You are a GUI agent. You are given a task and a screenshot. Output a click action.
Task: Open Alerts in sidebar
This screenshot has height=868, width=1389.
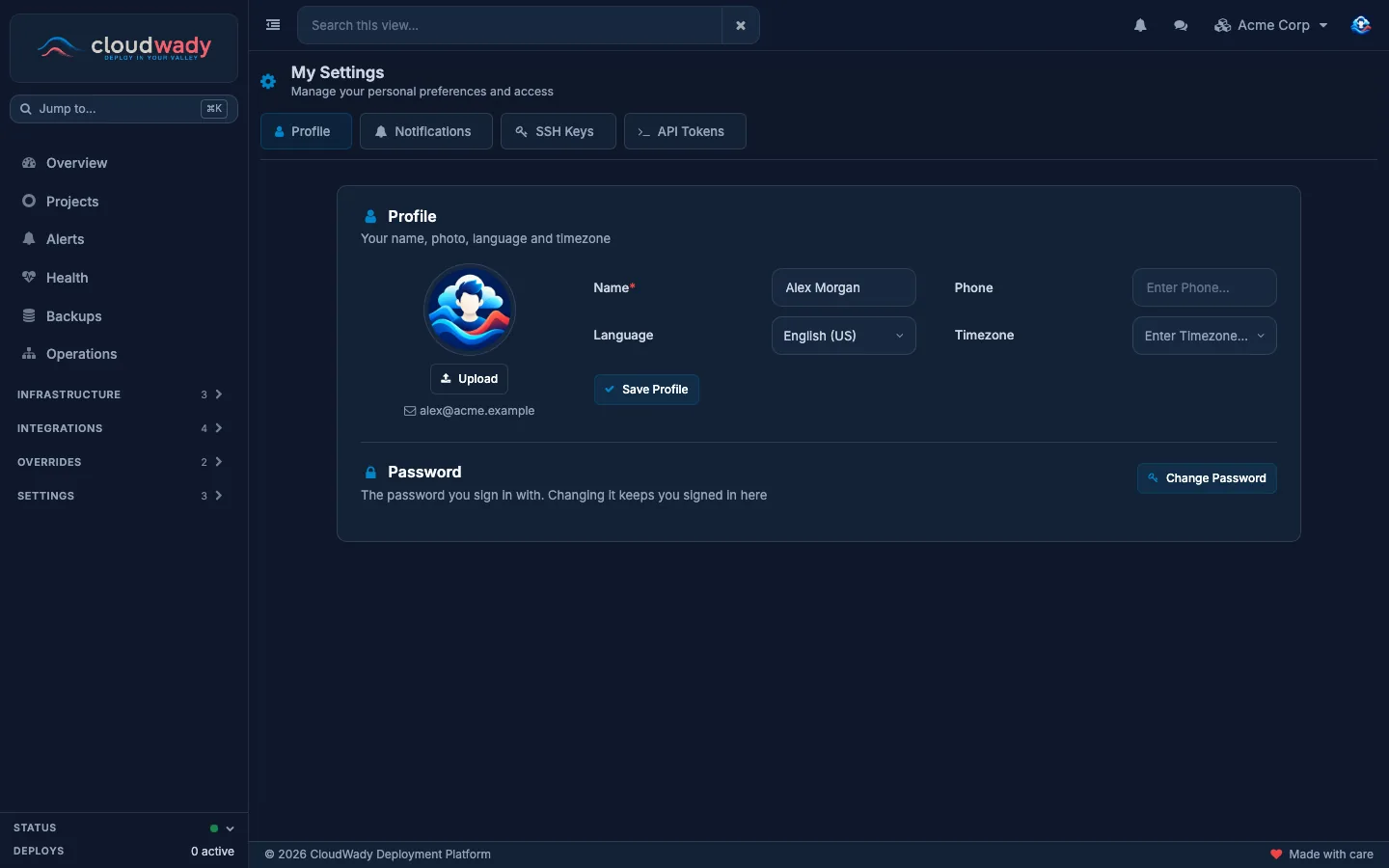[x=123, y=239]
